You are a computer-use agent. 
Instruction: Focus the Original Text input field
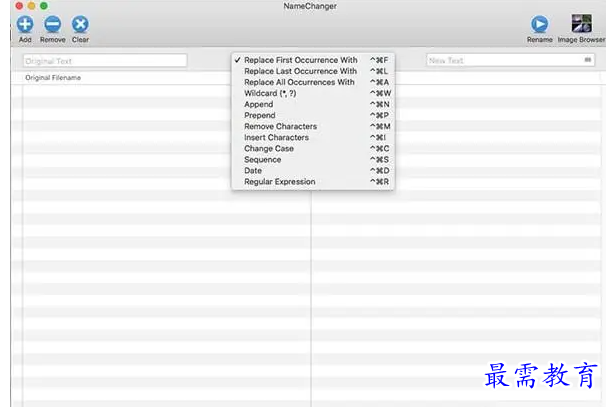point(105,61)
